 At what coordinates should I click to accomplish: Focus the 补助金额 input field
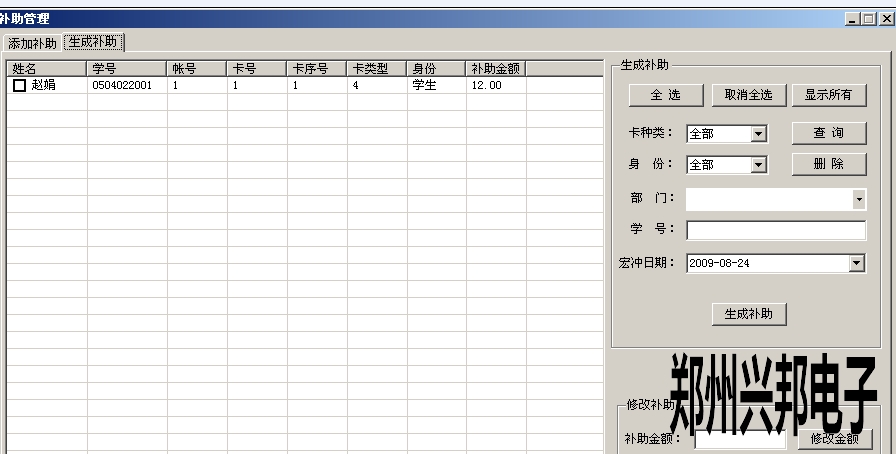[x=740, y=439]
